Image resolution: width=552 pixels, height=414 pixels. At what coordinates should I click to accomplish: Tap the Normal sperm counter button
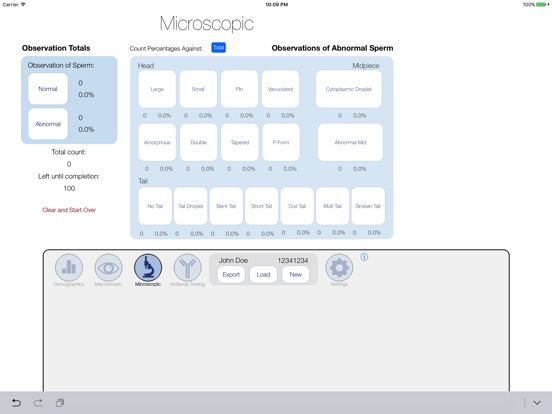point(48,89)
